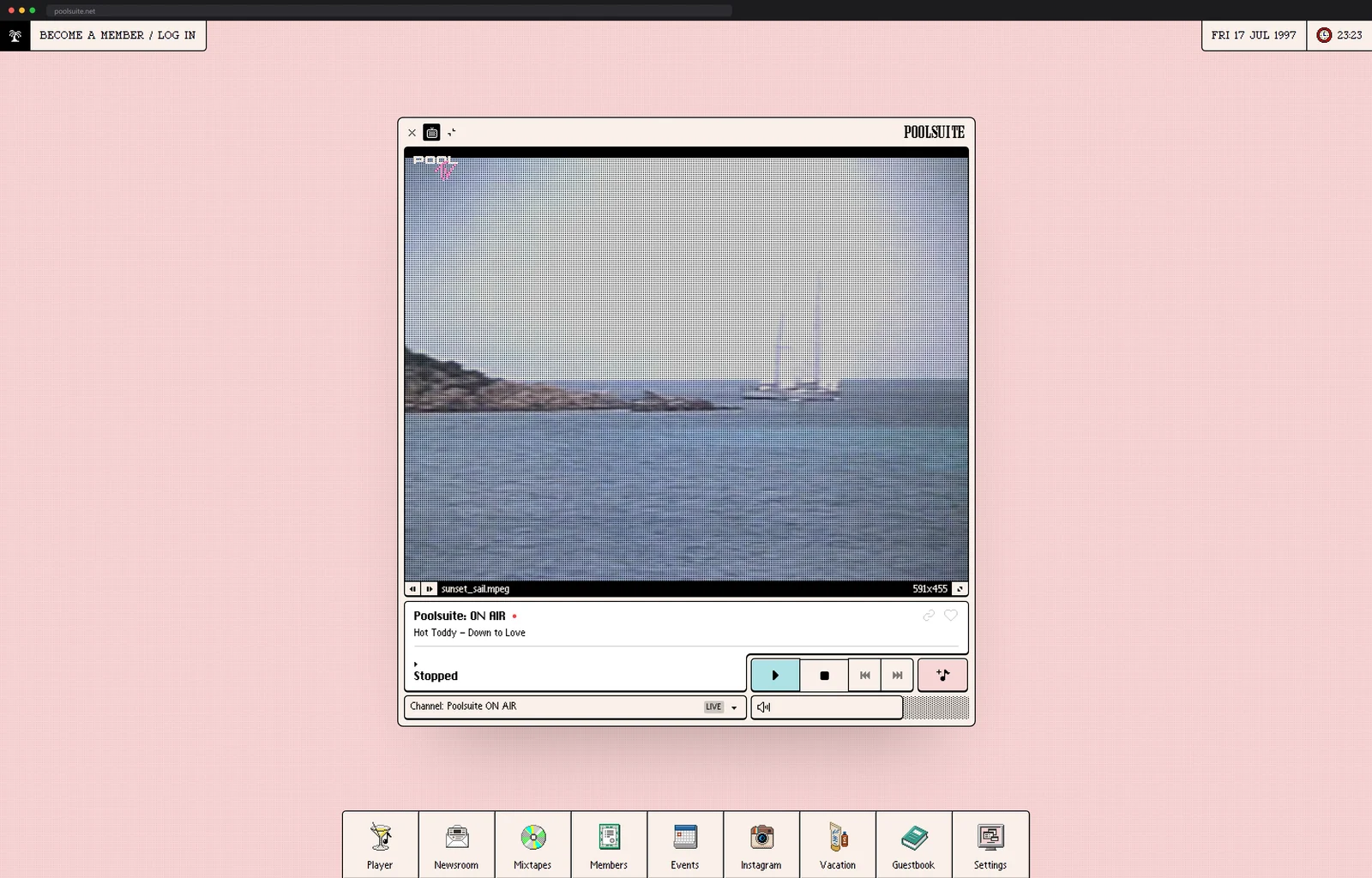Screen dimensions: 1372x878
Task: Click the stop button
Action: (x=824, y=675)
